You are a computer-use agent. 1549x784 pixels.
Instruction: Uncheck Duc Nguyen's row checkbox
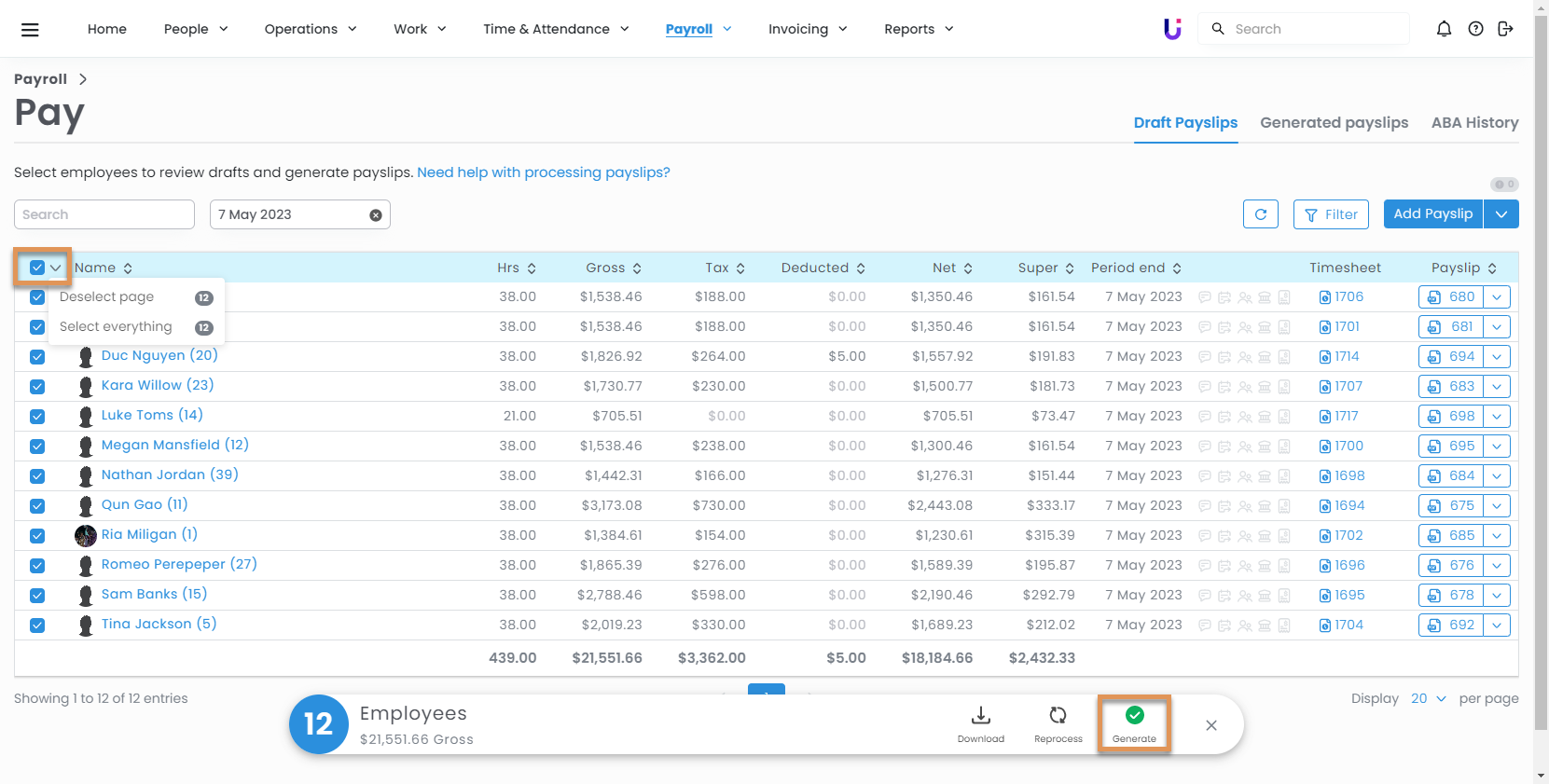(37, 357)
